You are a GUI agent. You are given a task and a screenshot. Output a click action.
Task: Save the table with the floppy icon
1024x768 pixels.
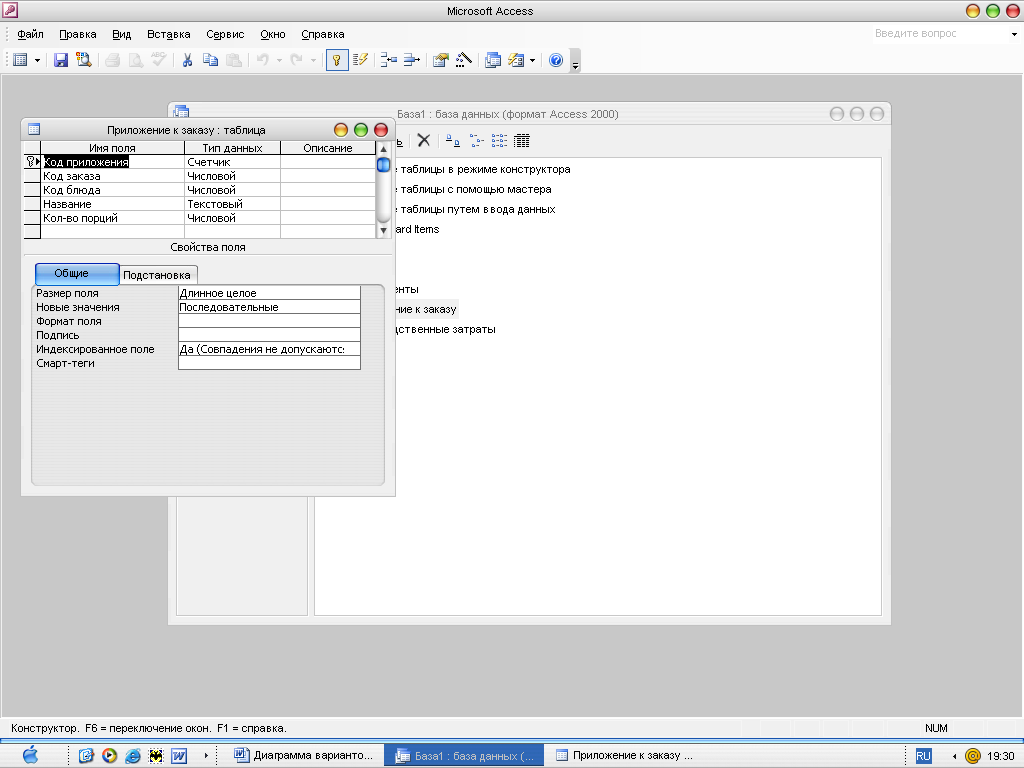(x=61, y=60)
